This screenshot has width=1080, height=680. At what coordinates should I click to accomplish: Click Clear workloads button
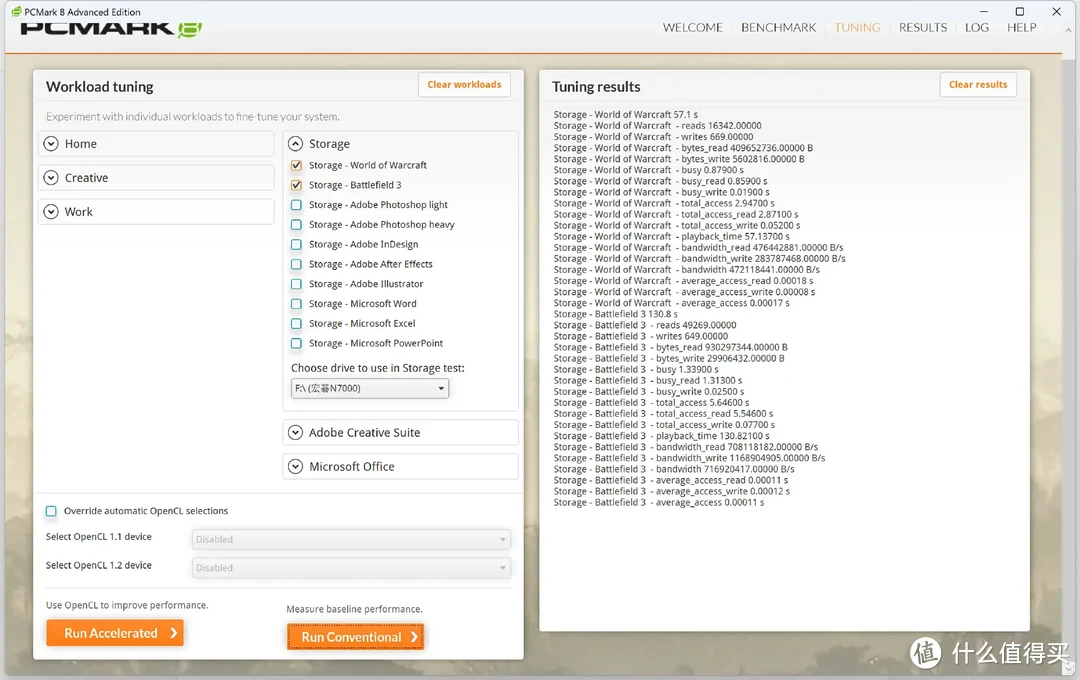click(464, 85)
